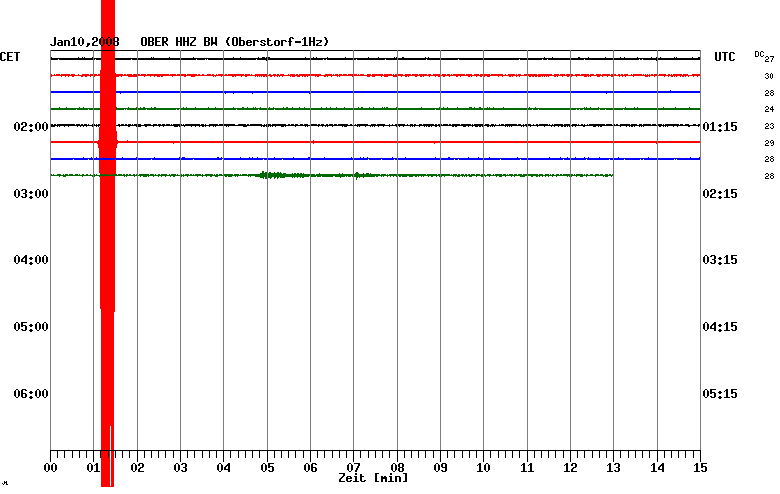Viewport: 780px width, 494px height.
Task: Select the 03:00 CET time label
Action: point(31,194)
